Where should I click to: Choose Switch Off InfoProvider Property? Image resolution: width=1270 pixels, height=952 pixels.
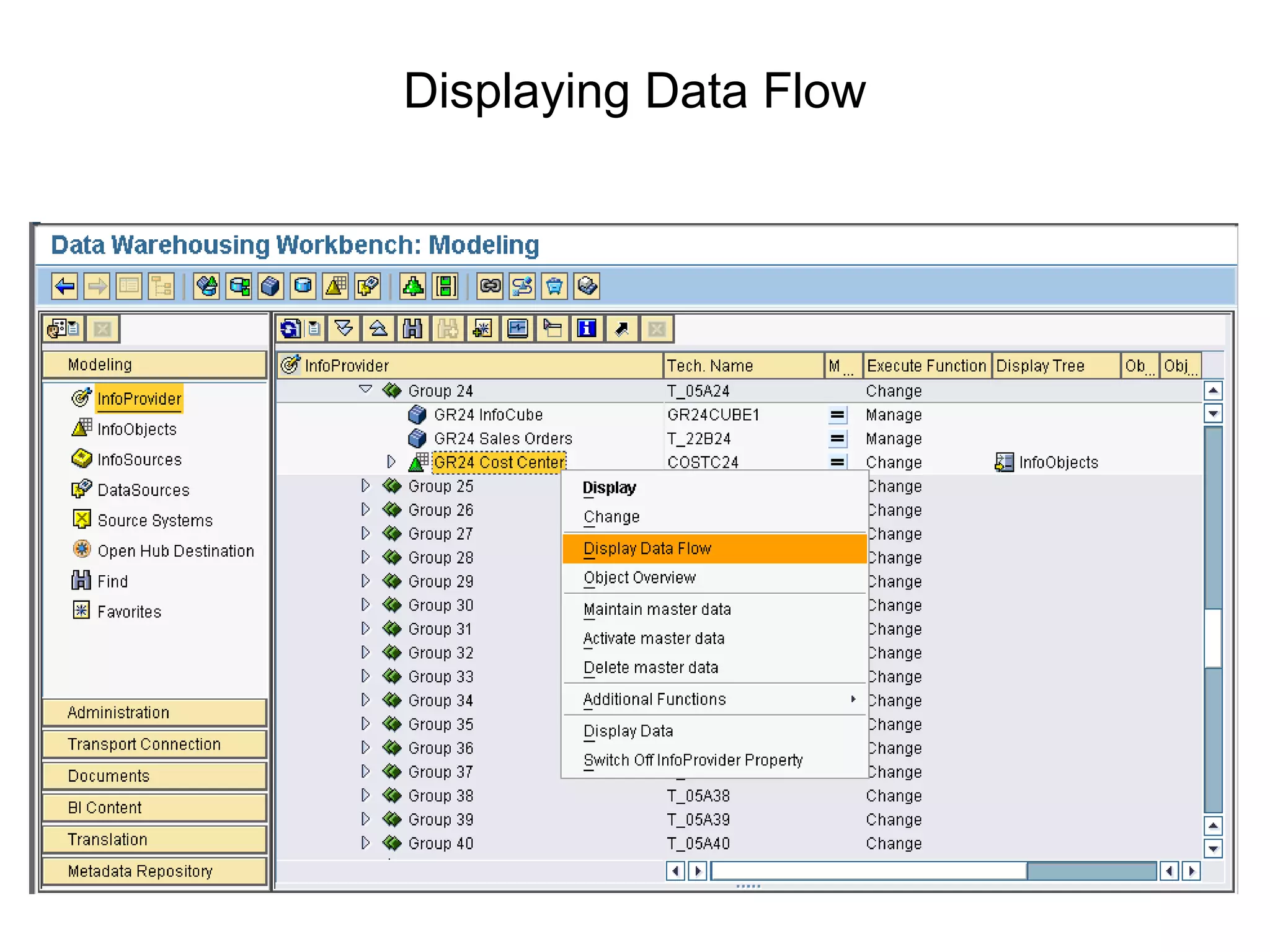pos(714,760)
